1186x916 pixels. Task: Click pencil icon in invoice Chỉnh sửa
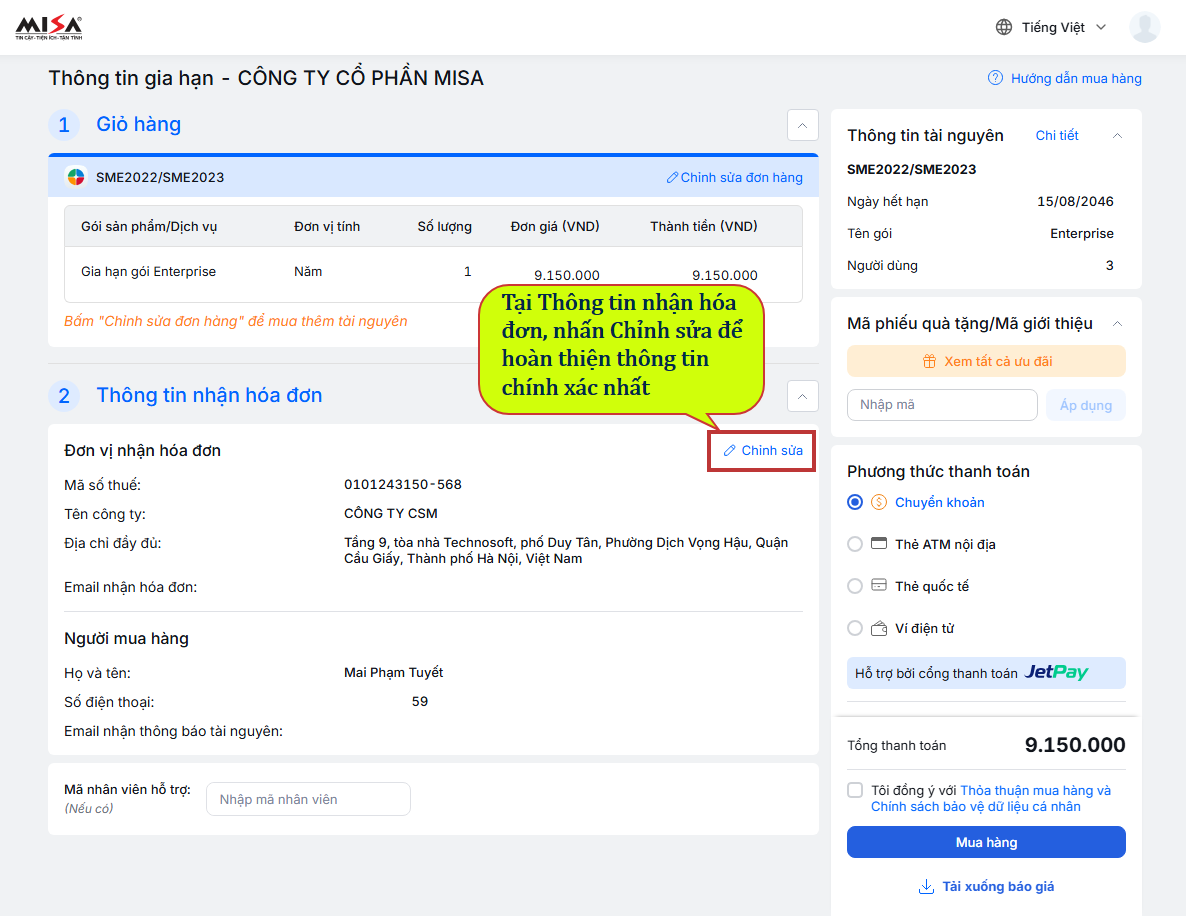[729, 451]
